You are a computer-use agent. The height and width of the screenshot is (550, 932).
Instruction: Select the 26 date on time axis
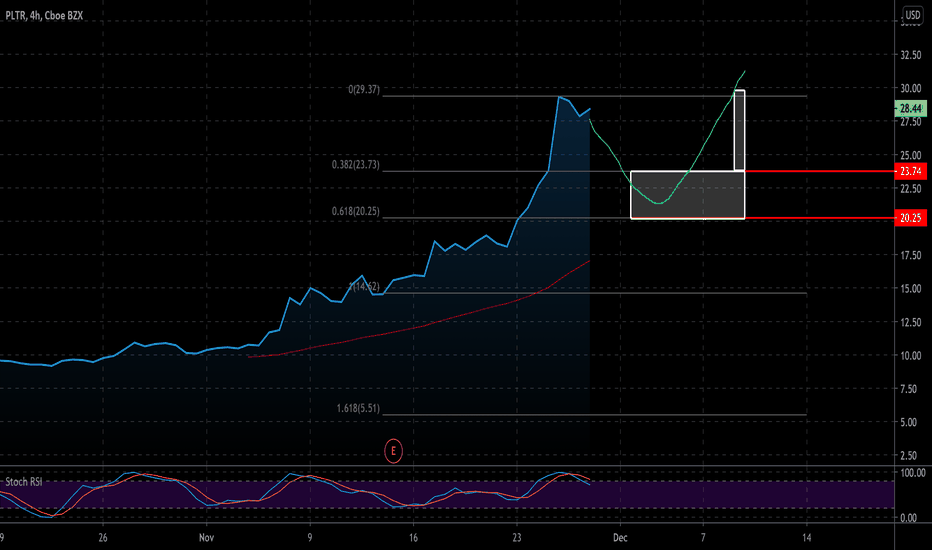point(103,538)
